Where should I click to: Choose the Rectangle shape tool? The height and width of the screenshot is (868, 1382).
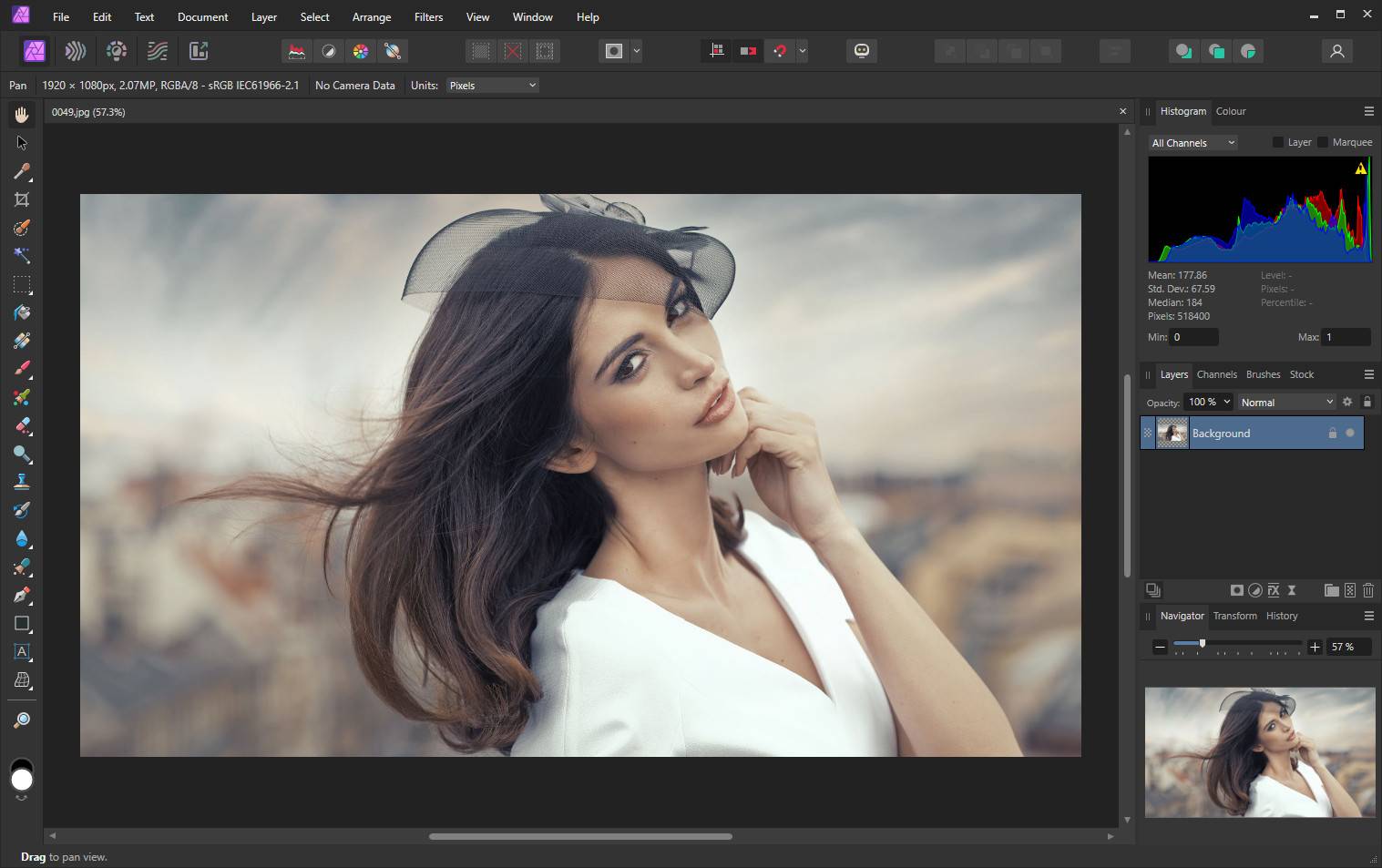pos(22,624)
